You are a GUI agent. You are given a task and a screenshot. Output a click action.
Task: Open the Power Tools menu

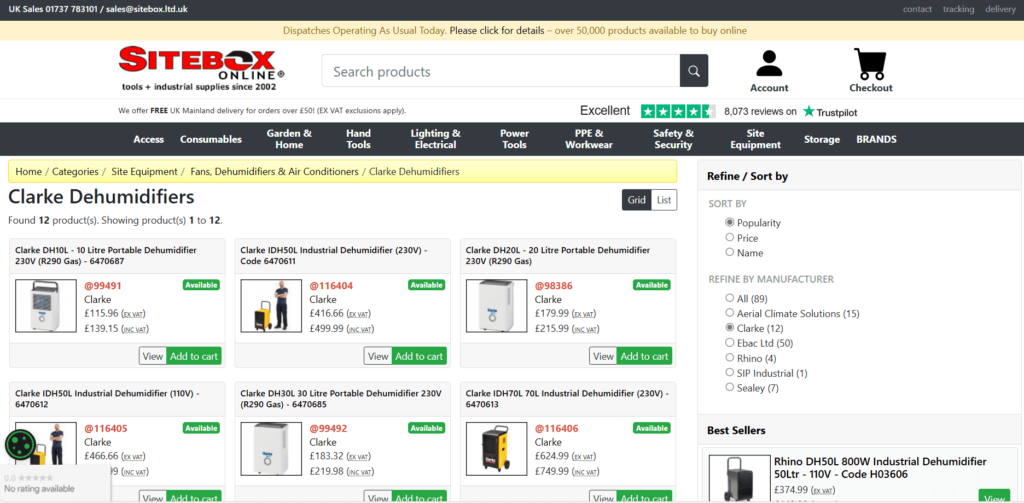[x=515, y=139]
